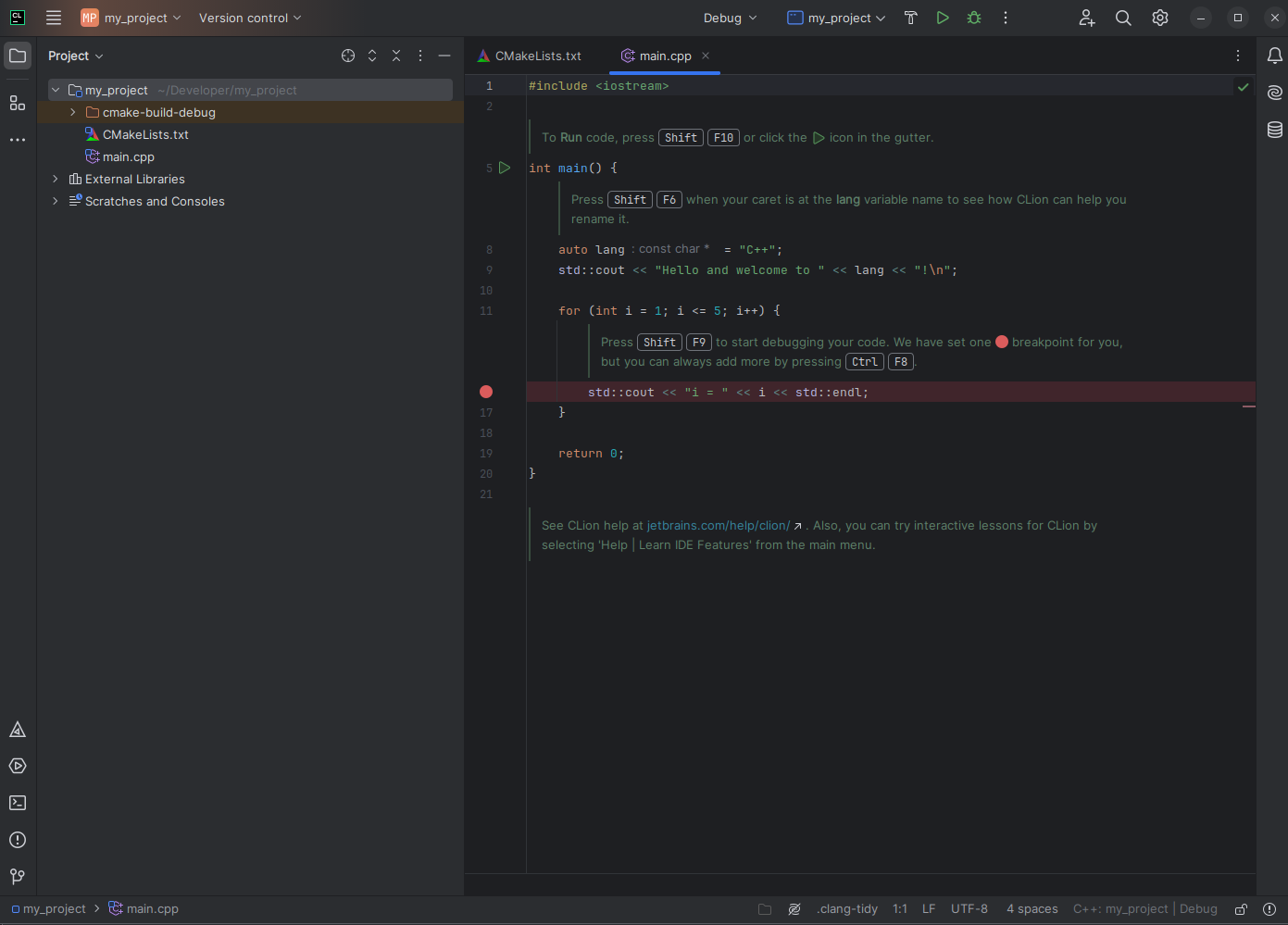Image resolution: width=1288 pixels, height=925 pixels.
Task: Expand External Libraries node
Action: coord(56,179)
